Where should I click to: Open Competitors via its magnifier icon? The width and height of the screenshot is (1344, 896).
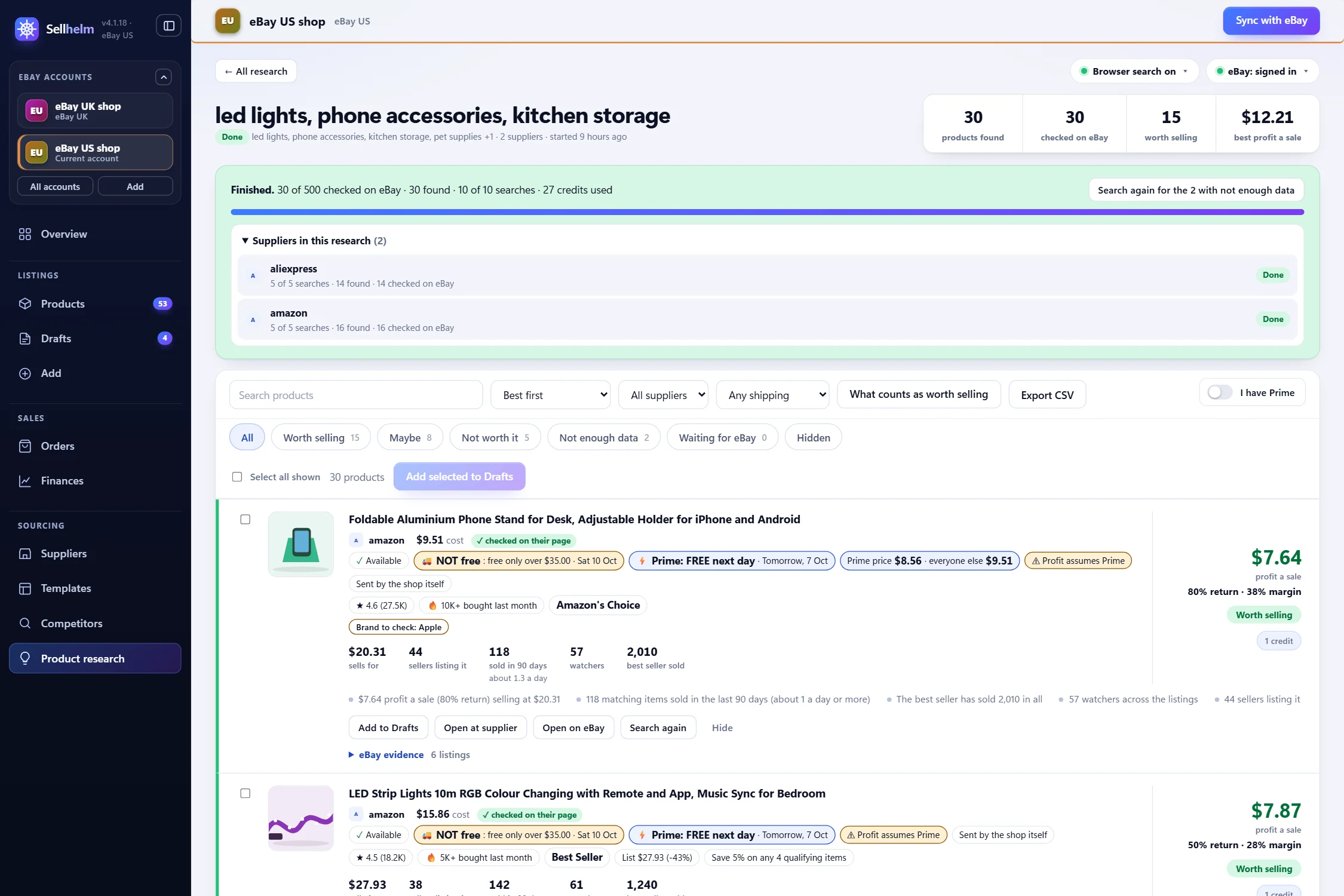[25, 623]
